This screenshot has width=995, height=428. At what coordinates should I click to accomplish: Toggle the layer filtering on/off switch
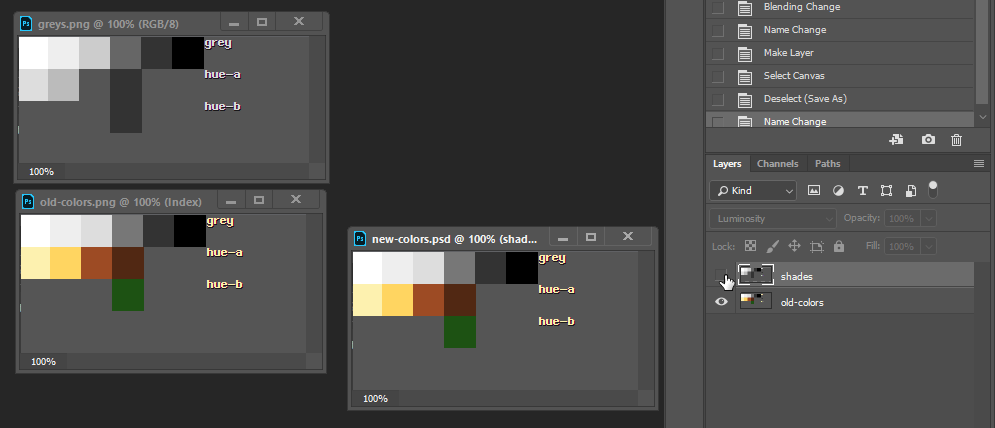tap(933, 188)
